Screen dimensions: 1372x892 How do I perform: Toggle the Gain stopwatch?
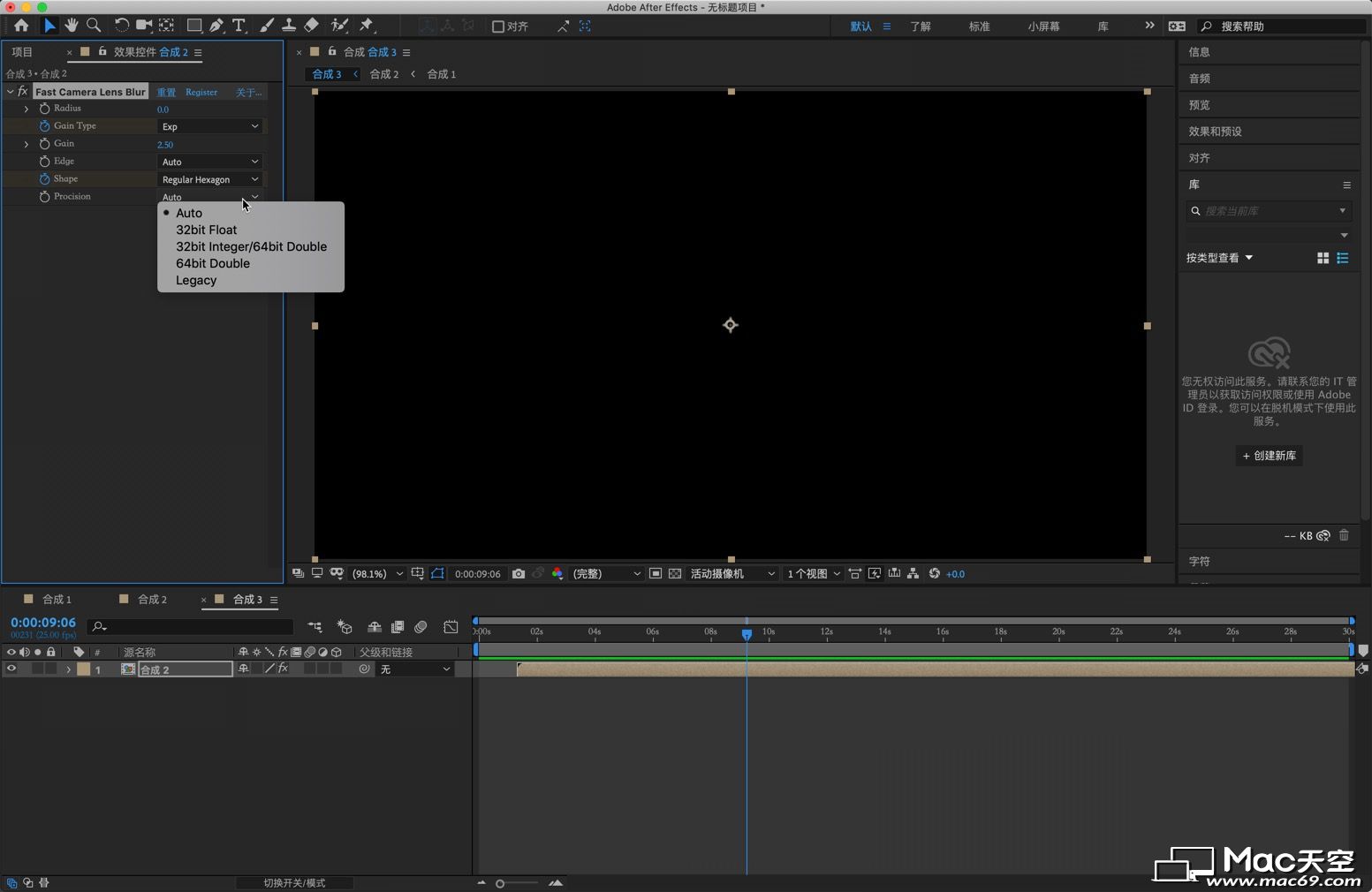coord(44,144)
